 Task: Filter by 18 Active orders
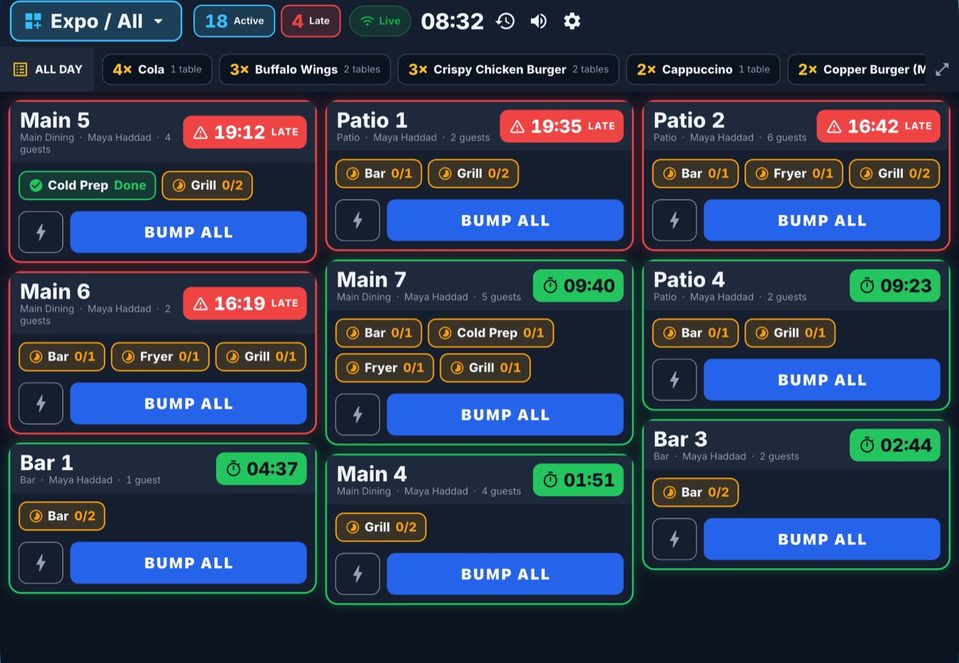click(x=234, y=21)
